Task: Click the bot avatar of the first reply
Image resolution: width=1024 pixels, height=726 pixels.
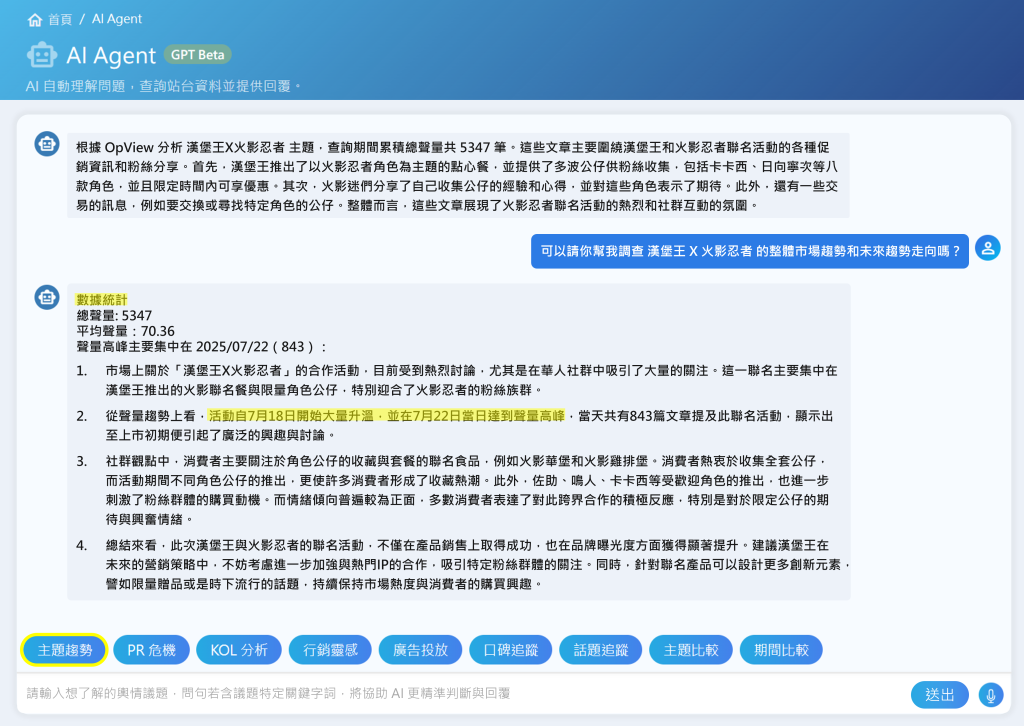Action: [46, 144]
